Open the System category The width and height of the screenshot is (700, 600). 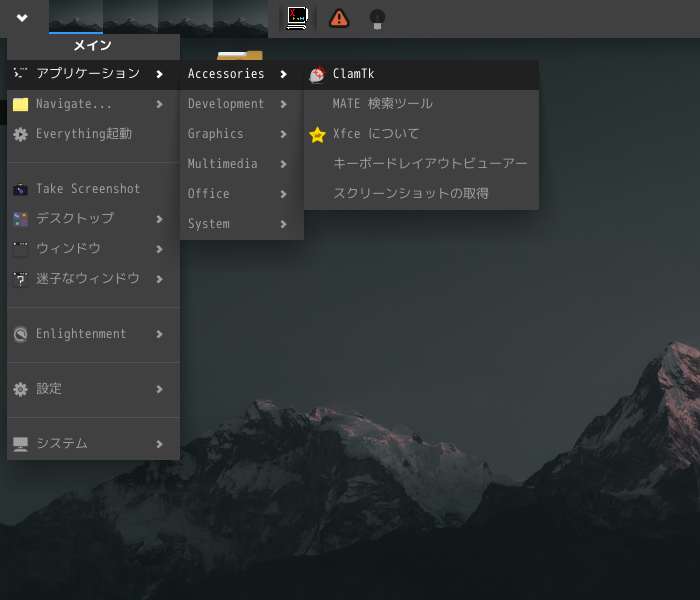point(242,224)
